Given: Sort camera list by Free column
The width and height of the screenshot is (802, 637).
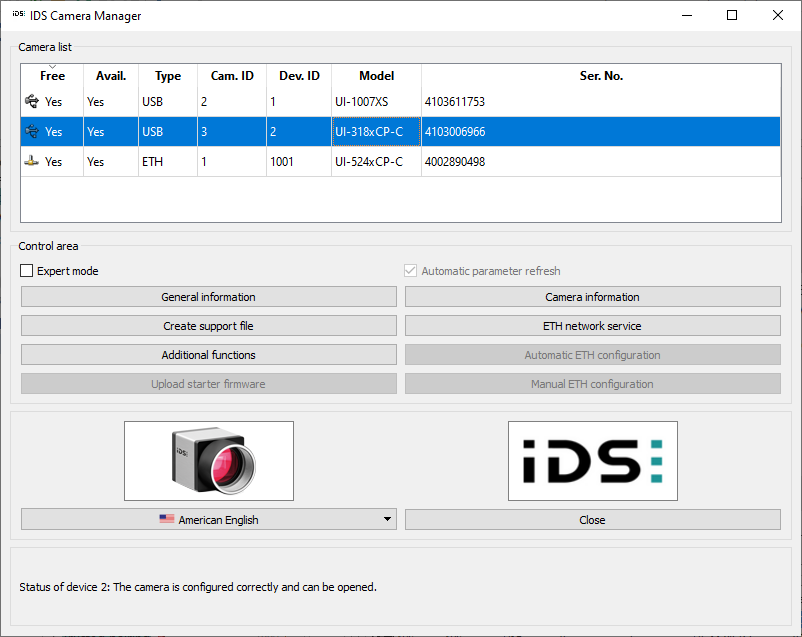Looking at the screenshot, I should click(52, 76).
